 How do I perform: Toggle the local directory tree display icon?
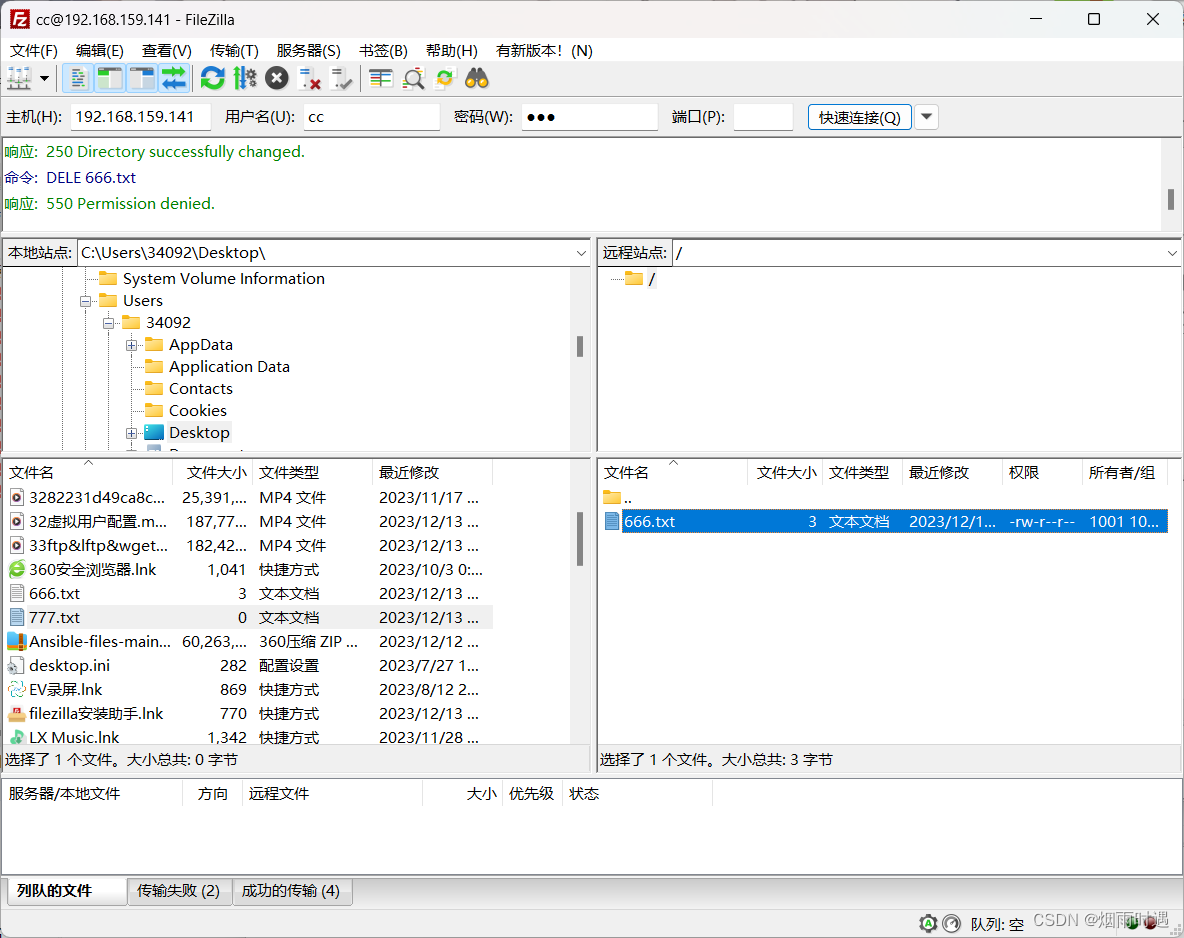tap(109, 79)
